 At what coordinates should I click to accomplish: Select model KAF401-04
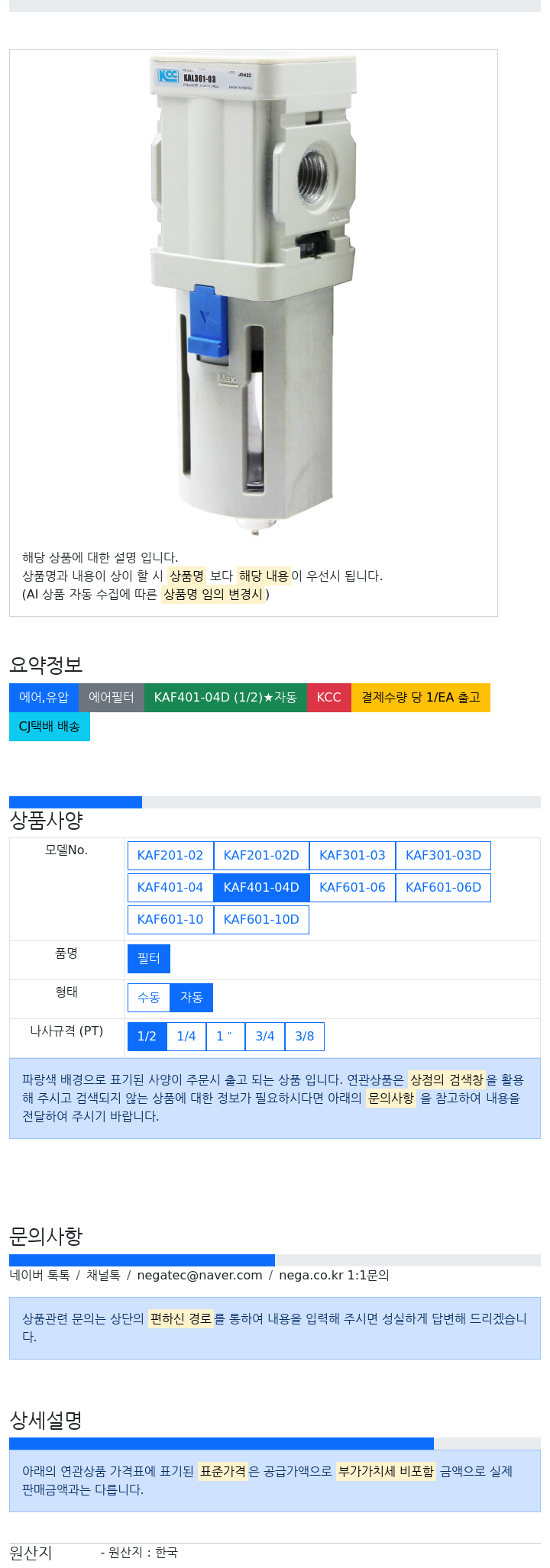pyautogui.click(x=170, y=888)
